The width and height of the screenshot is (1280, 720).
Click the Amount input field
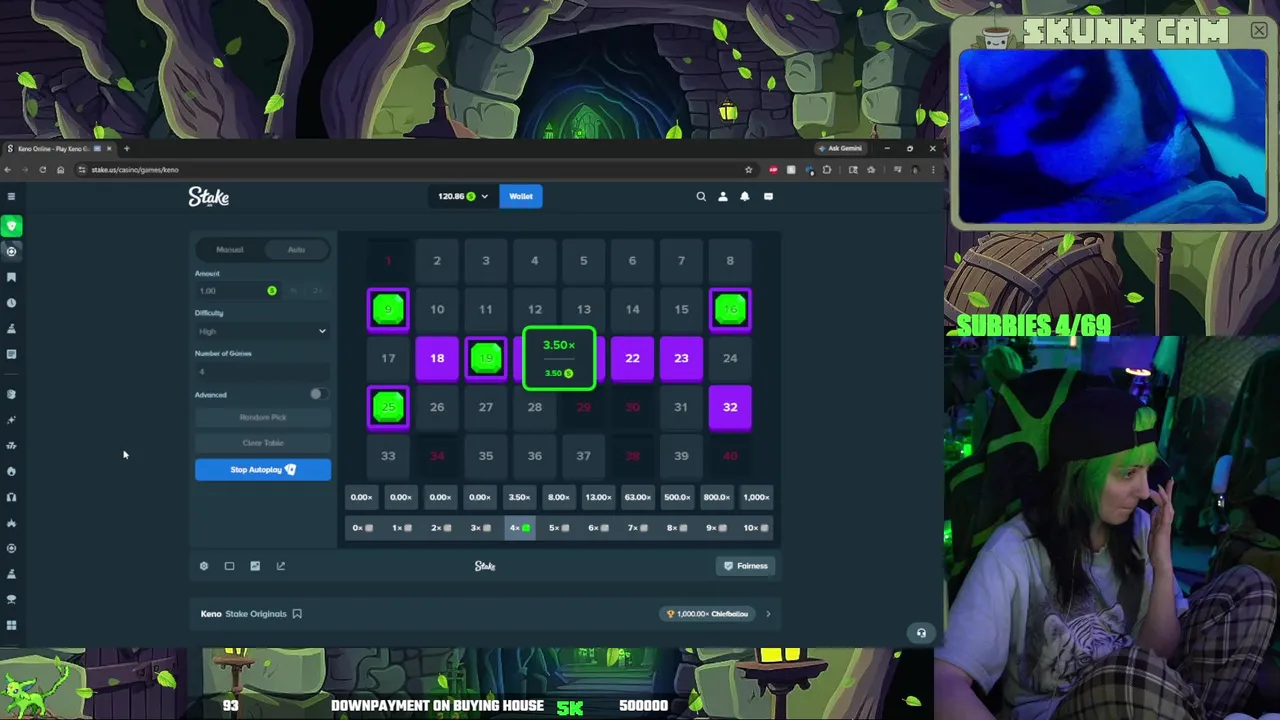pyautogui.click(x=237, y=291)
